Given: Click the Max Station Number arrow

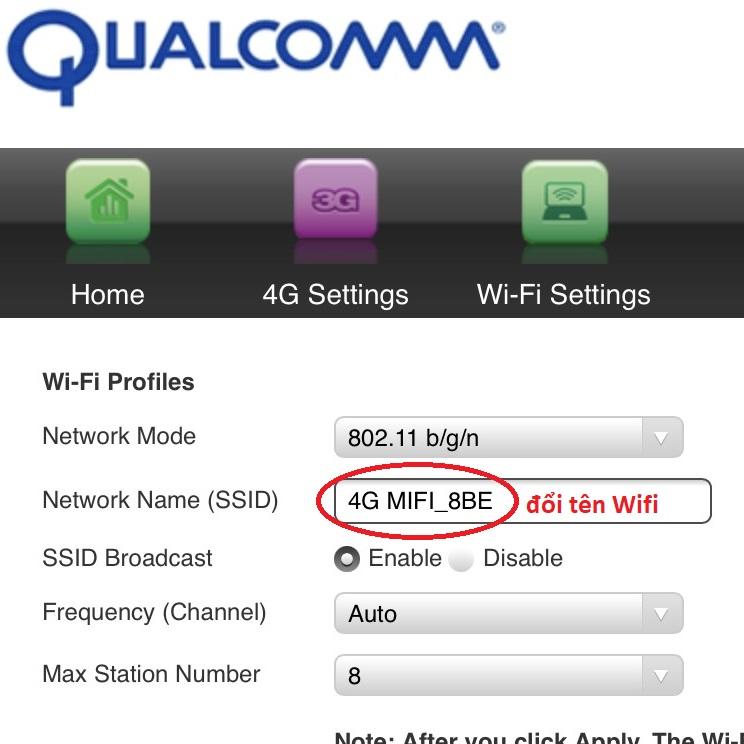Looking at the screenshot, I should (x=661, y=675).
